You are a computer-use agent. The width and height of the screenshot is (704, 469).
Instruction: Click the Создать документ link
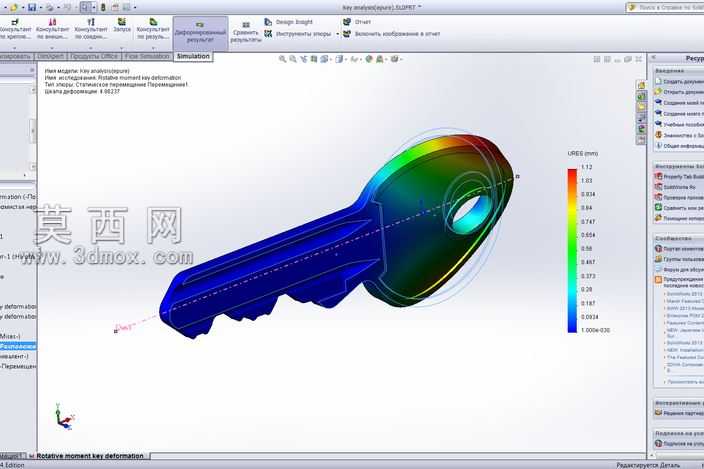679,81
